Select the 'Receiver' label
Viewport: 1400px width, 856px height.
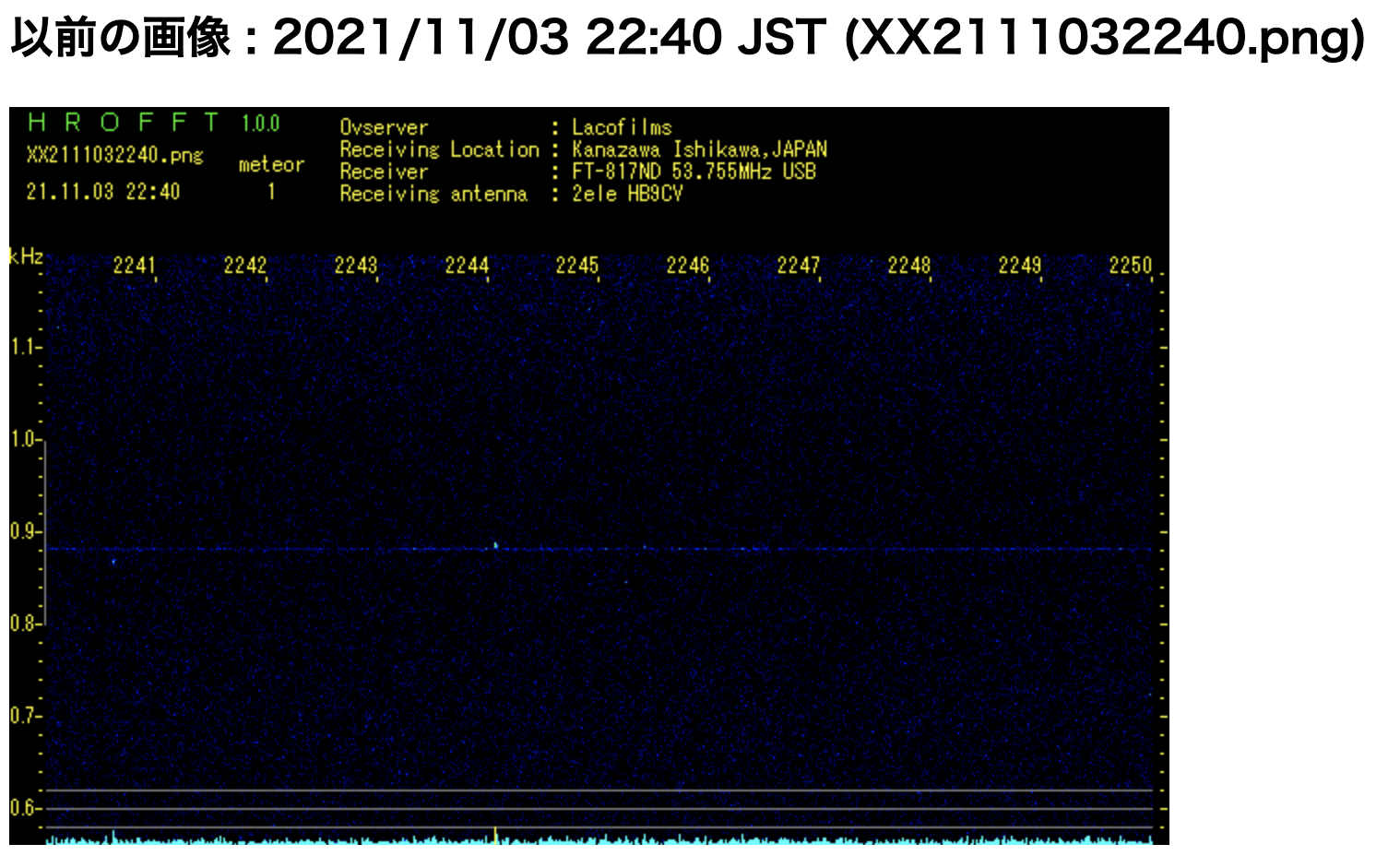(384, 172)
